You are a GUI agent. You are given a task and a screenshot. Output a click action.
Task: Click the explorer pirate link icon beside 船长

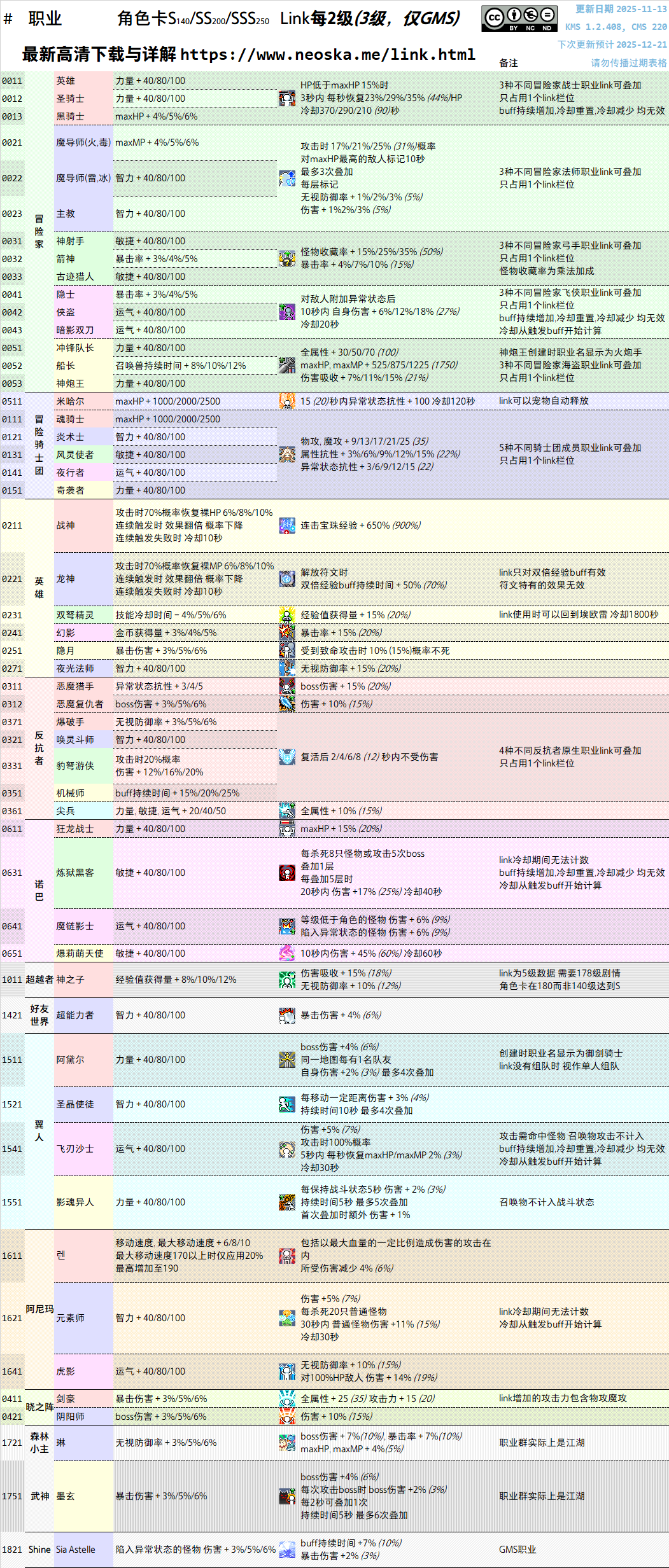(x=287, y=366)
